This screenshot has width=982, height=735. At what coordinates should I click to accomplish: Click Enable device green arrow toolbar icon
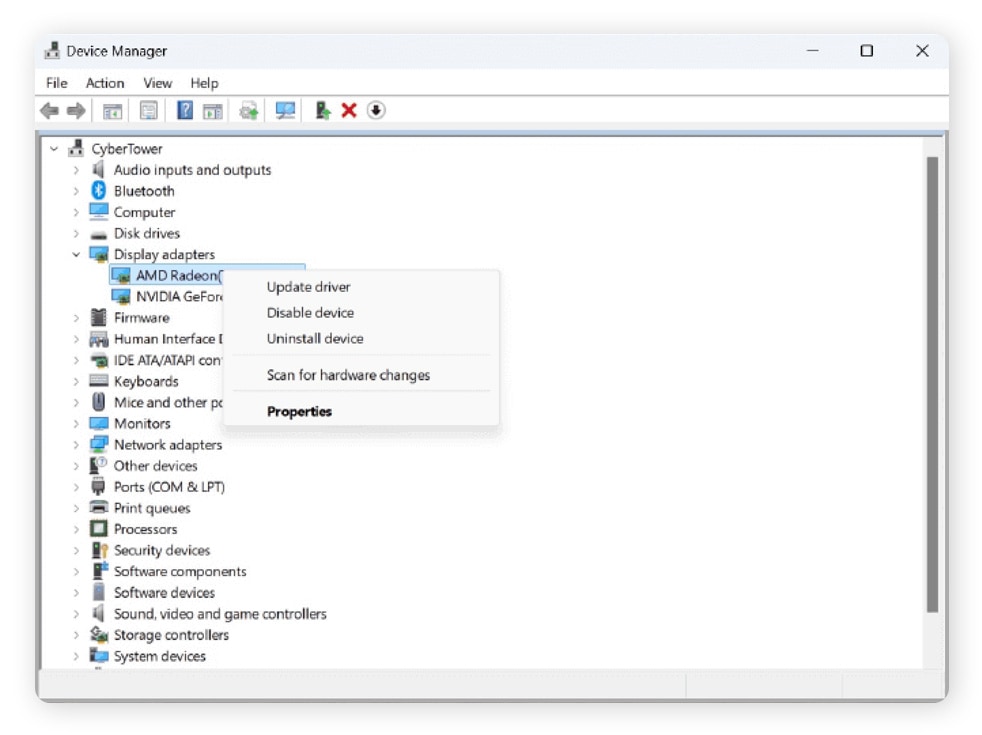tap(323, 110)
